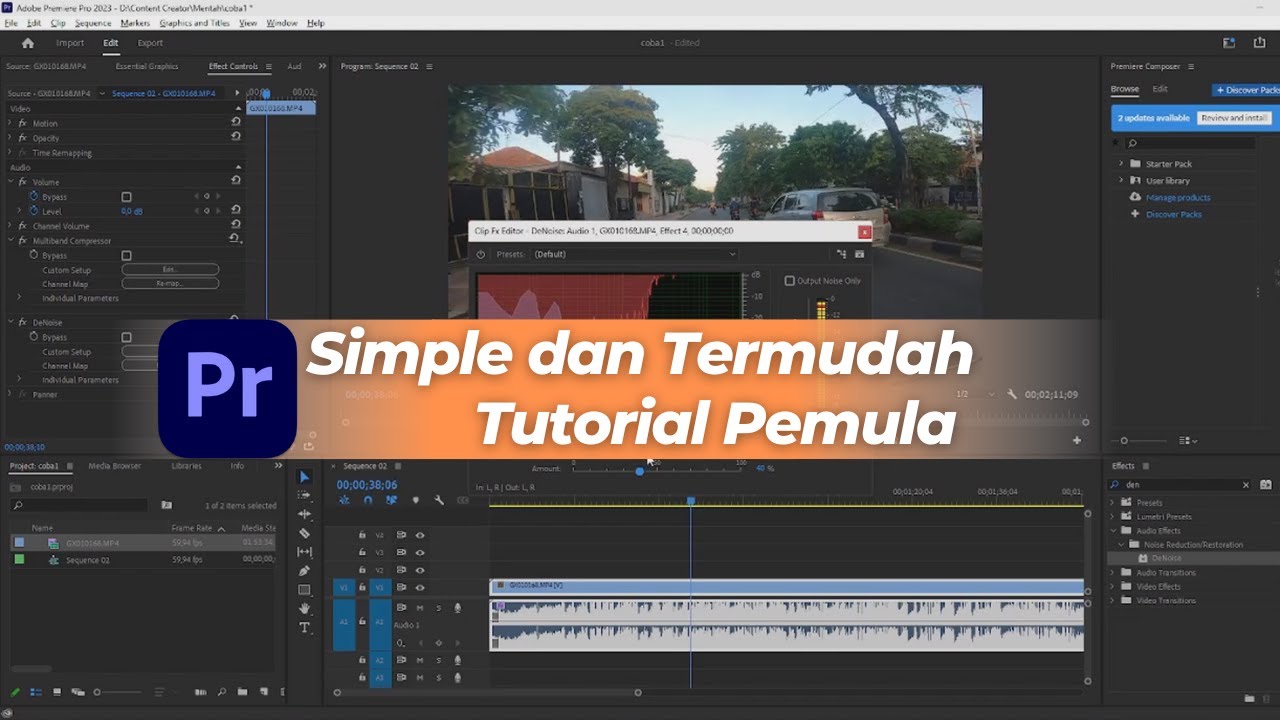Switch to Essential Graphics tab
The height and width of the screenshot is (720, 1280).
147,66
